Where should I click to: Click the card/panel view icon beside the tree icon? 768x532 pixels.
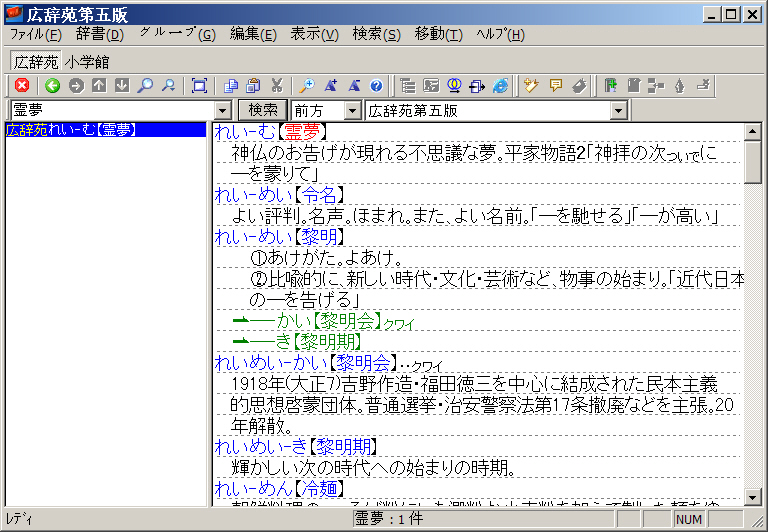click(x=431, y=86)
